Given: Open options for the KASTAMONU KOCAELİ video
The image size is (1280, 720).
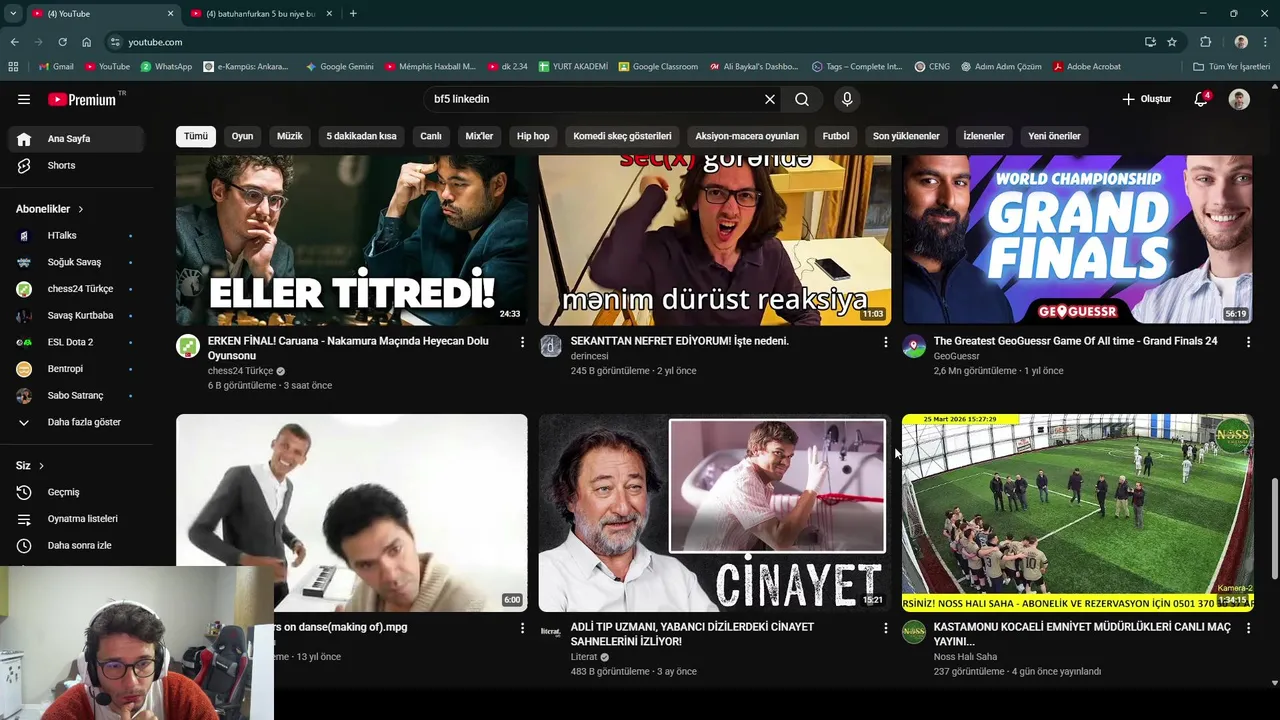Looking at the screenshot, I should [1248, 628].
